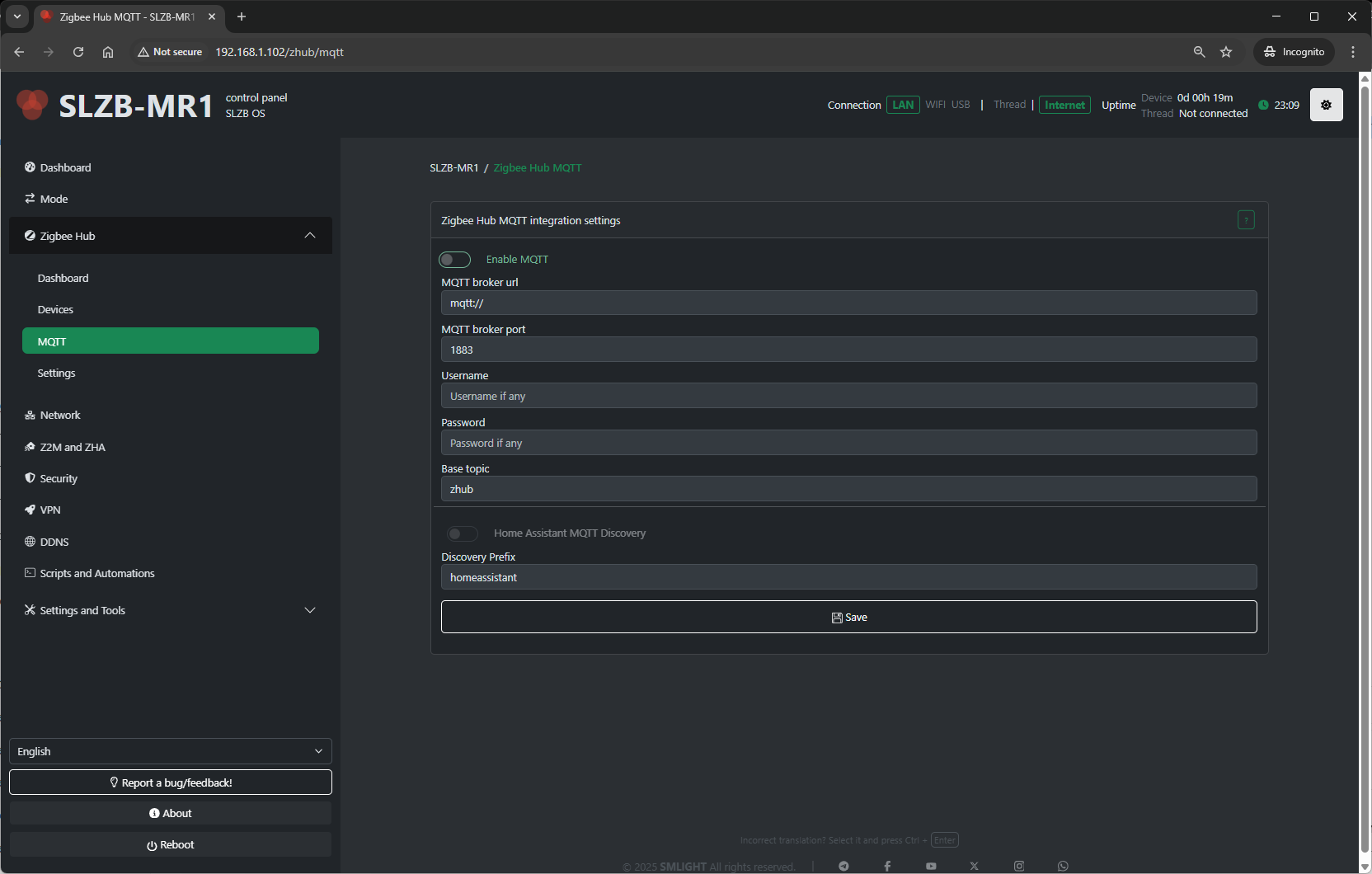This screenshot has width=1372, height=874.
Task: Toggle Home Assistant MQTT Discovery switch
Action: pos(462,533)
